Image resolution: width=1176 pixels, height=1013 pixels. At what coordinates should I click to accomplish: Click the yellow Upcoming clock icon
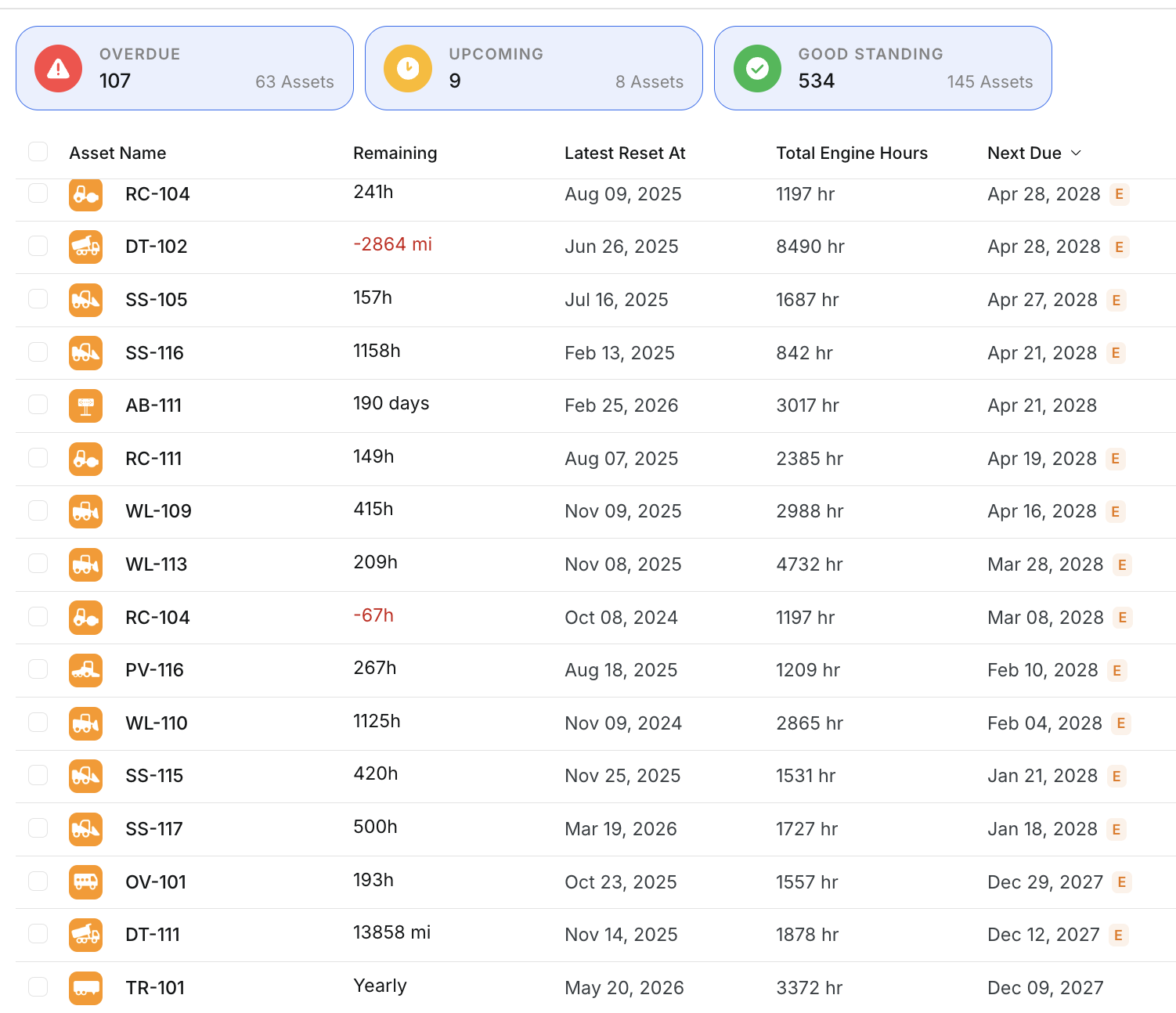408,69
